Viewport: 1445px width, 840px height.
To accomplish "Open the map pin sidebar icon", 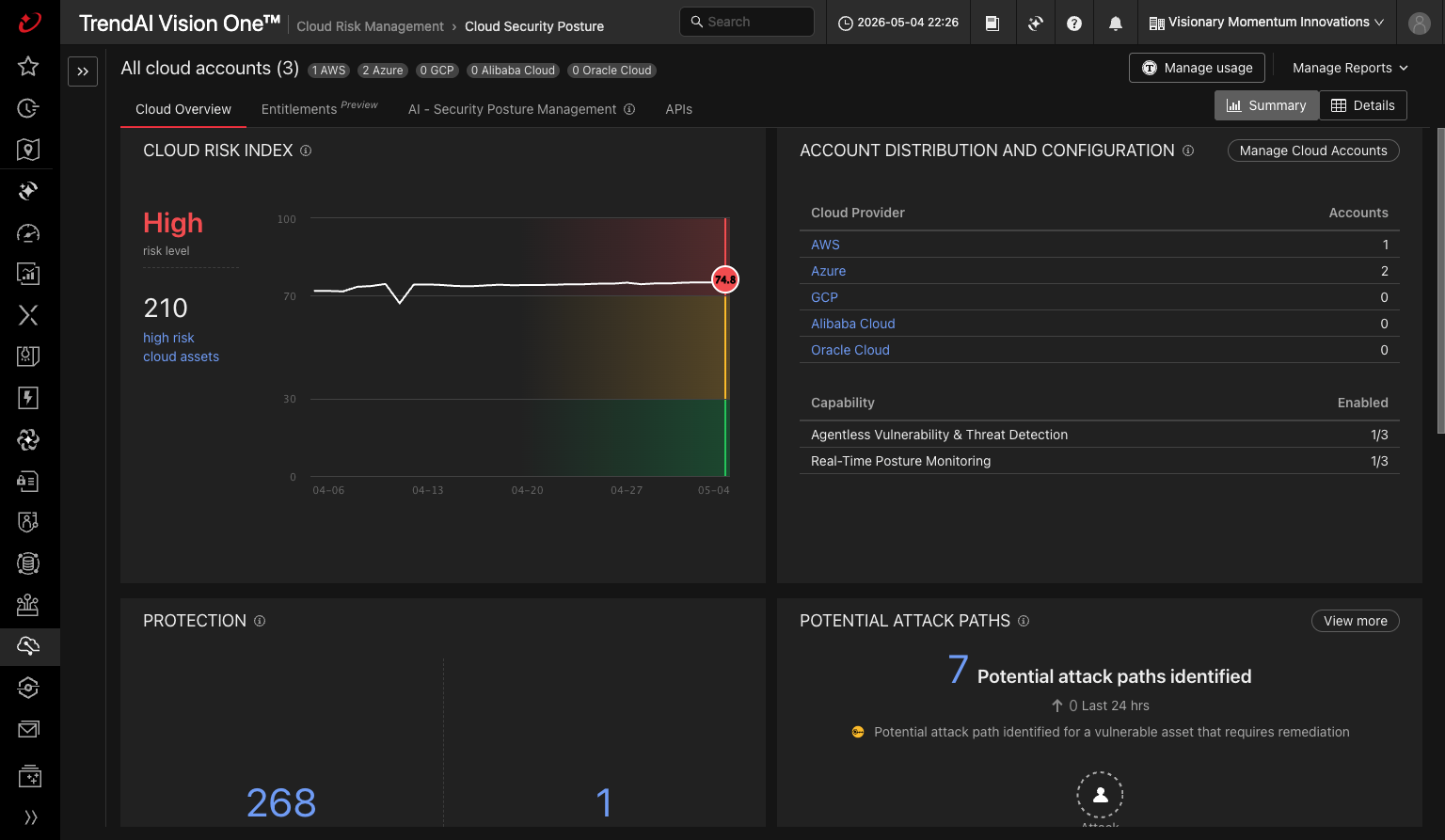I will [x=28, y=150].
